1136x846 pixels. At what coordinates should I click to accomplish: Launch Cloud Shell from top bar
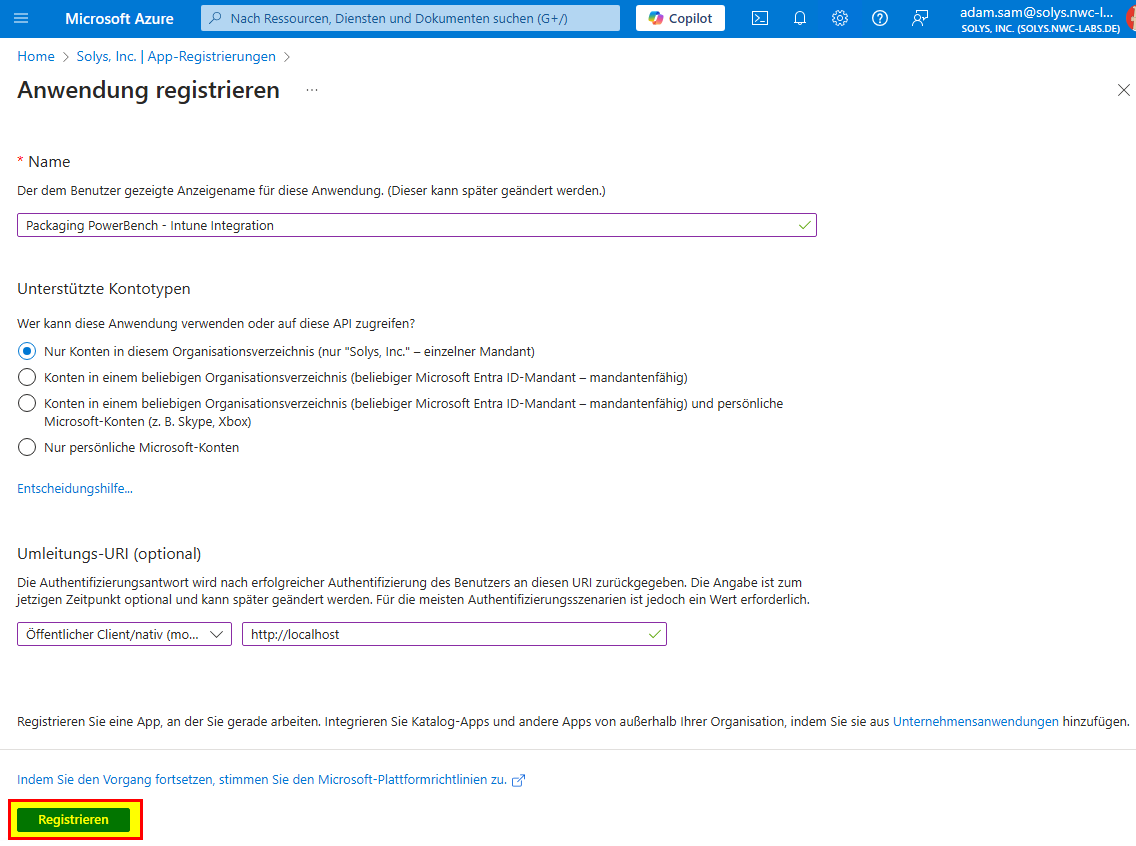point(760,18)
